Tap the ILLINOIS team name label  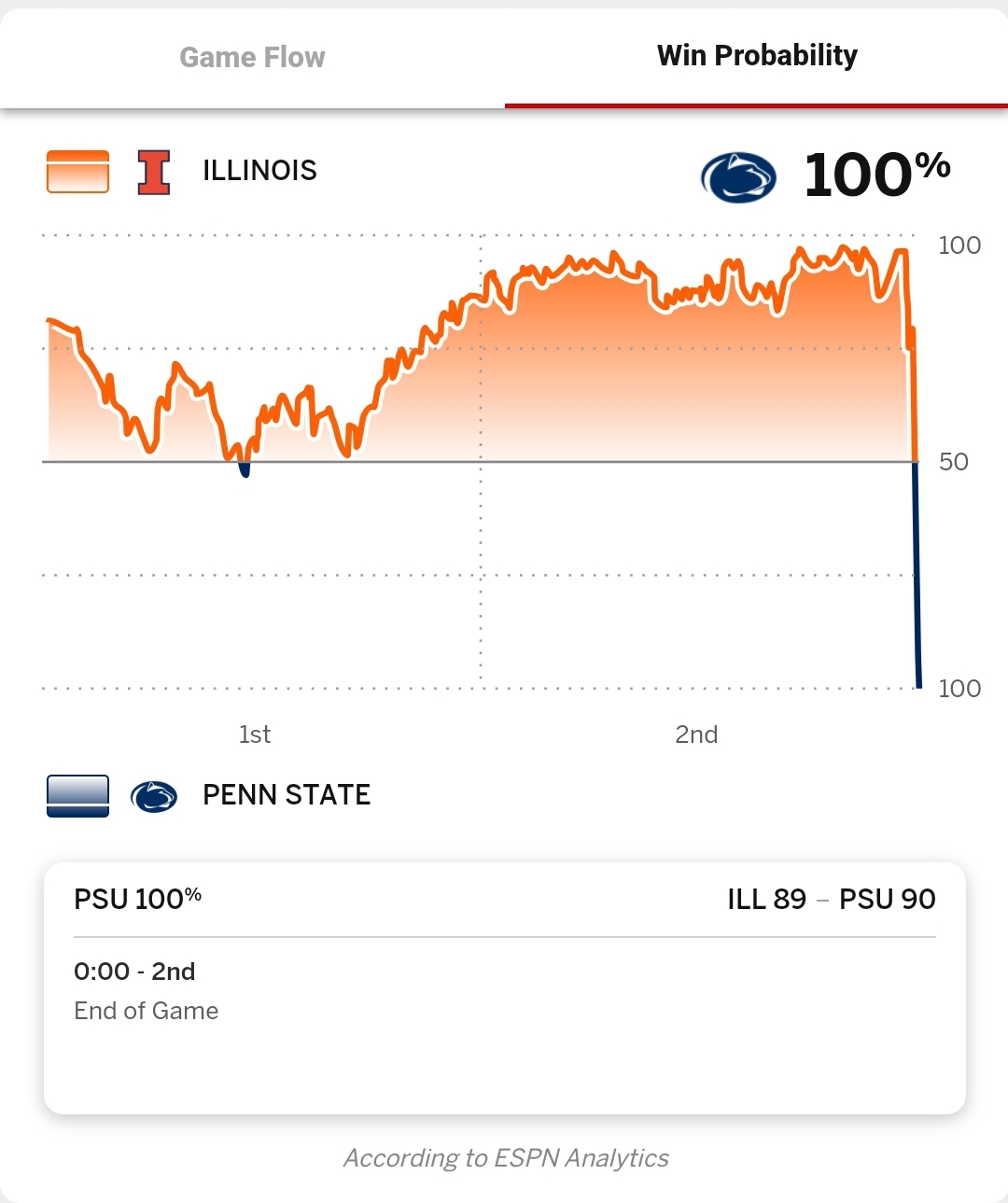[x=259, y=171]
